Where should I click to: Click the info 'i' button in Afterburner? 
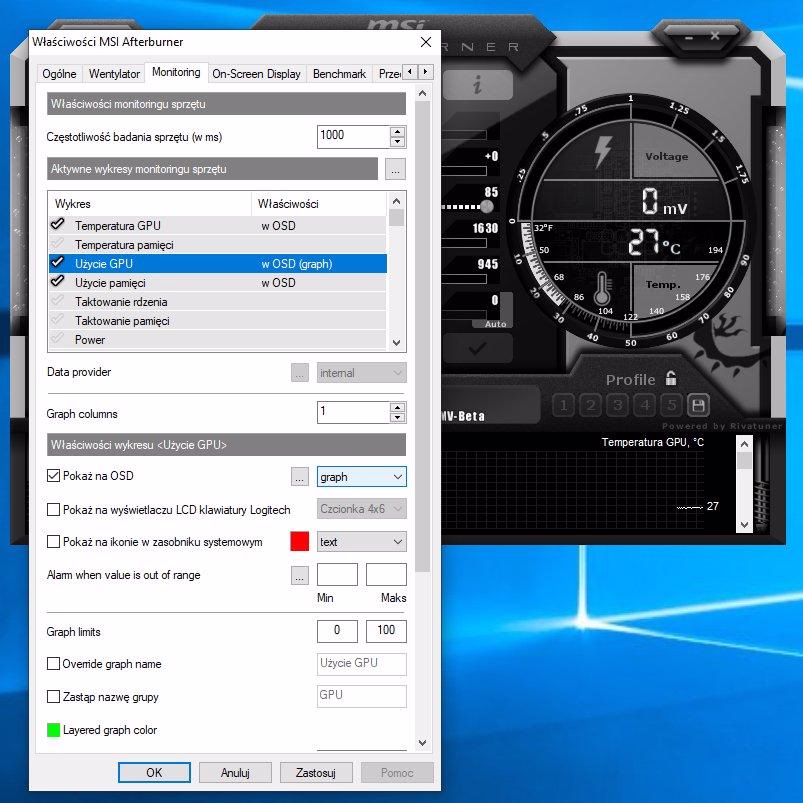tap(478, 86)
